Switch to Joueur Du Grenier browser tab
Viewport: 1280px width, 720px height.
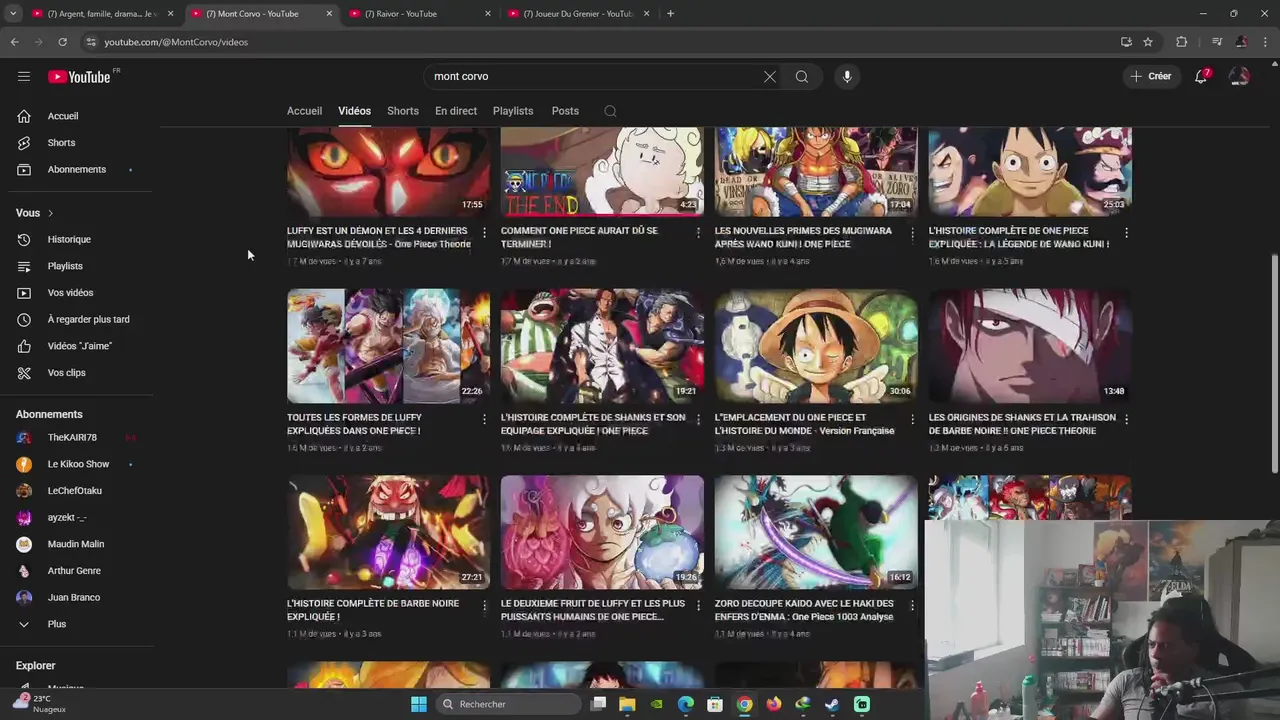pos(578,14)
